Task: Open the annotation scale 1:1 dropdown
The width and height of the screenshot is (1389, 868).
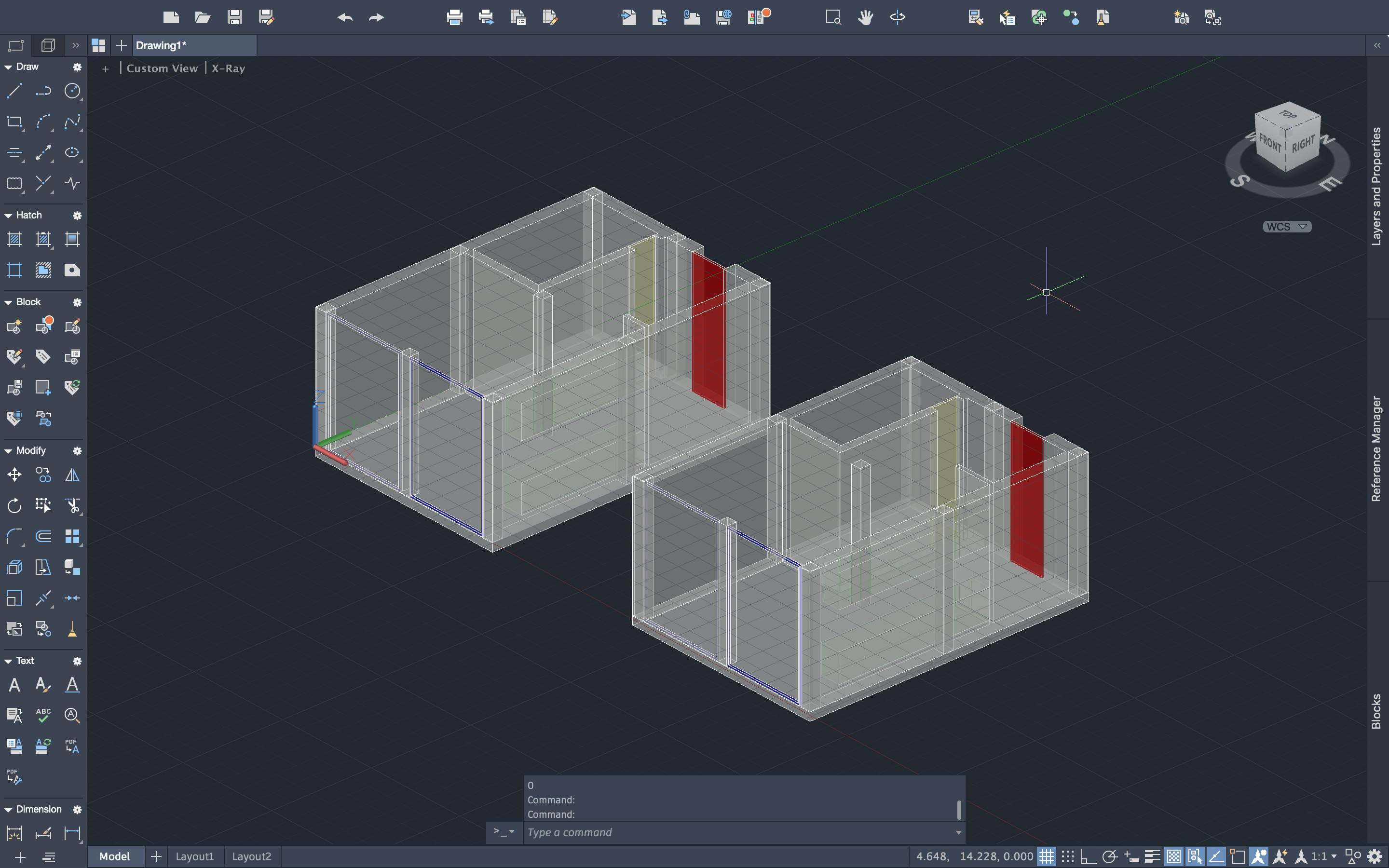Action: coord(1323,856)
